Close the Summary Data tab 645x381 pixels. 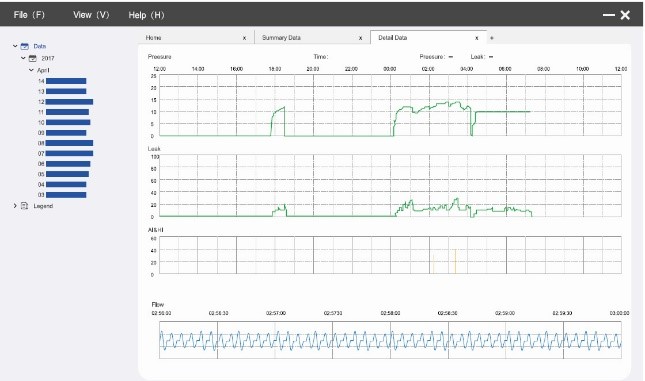click(360, 38)
